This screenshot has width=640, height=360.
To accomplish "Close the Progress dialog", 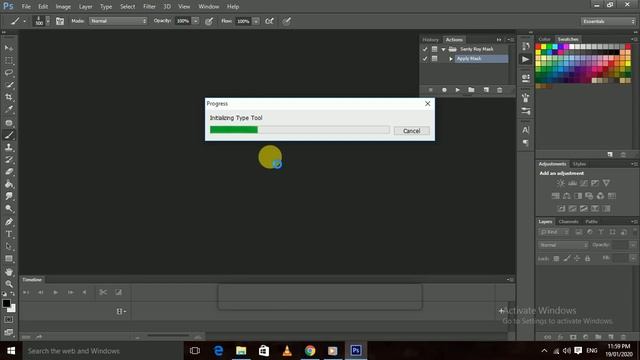I will [427, 104].
